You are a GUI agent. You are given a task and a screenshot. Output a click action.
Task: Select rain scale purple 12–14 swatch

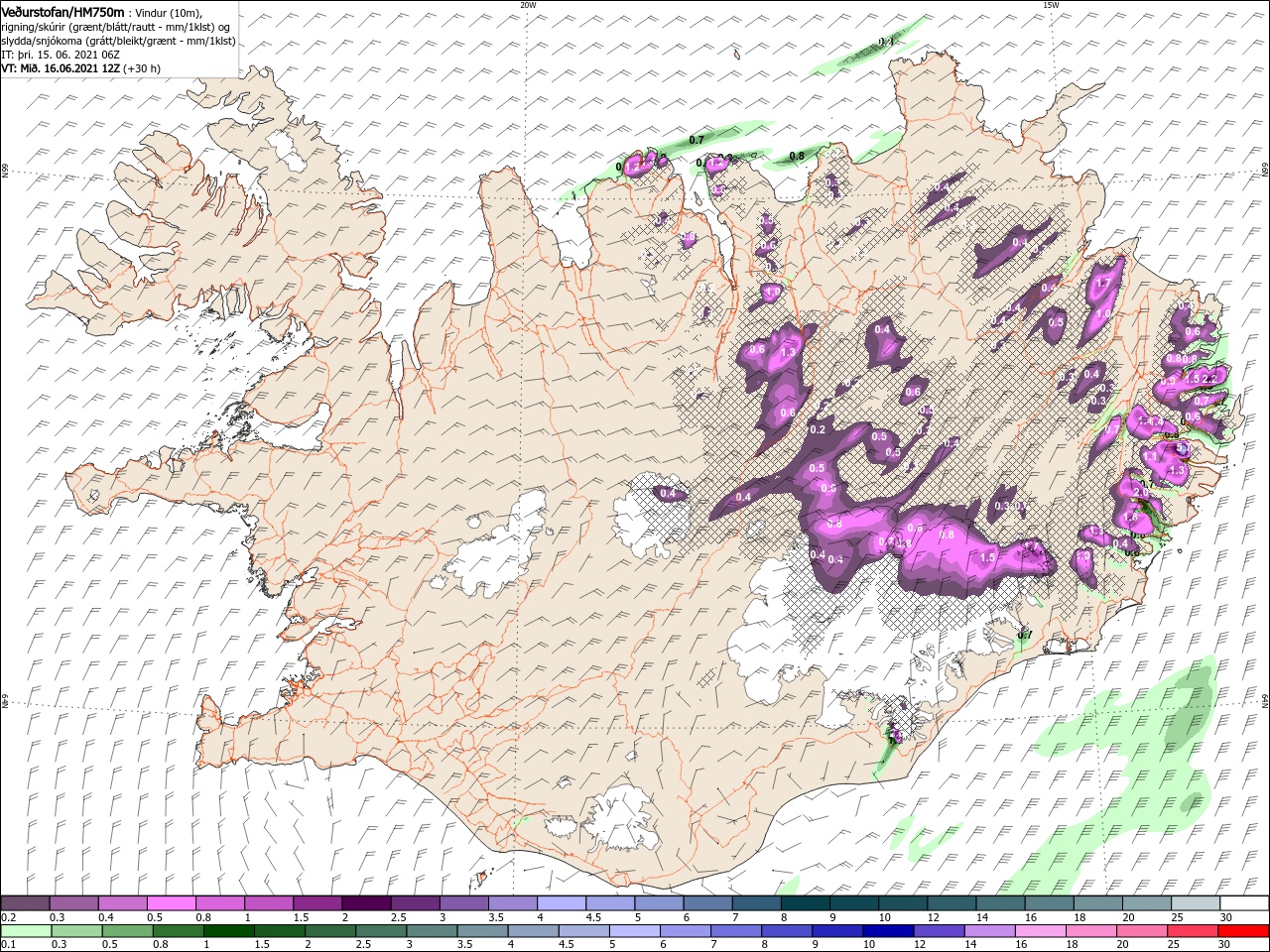pyautogui.click(x=938, y=931)
